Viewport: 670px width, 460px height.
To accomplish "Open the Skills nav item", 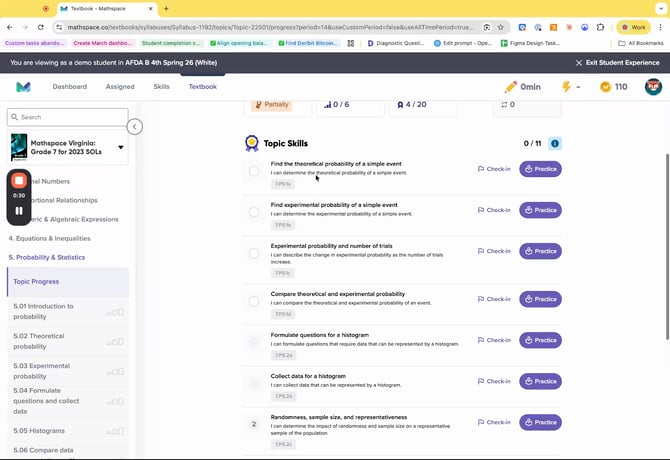I will [162, 87].
